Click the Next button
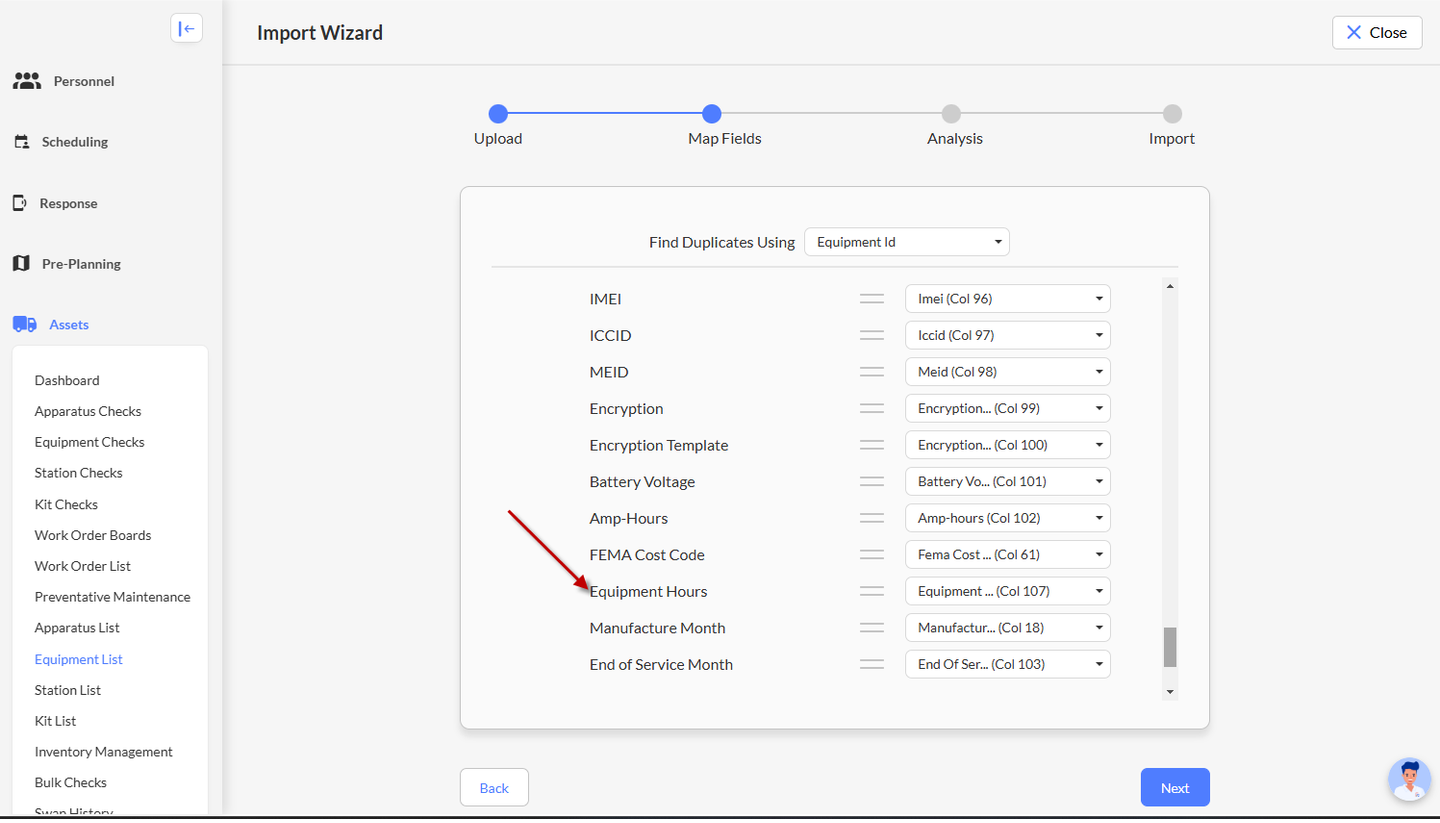 pyautogui.click(x=1175, y=788)
